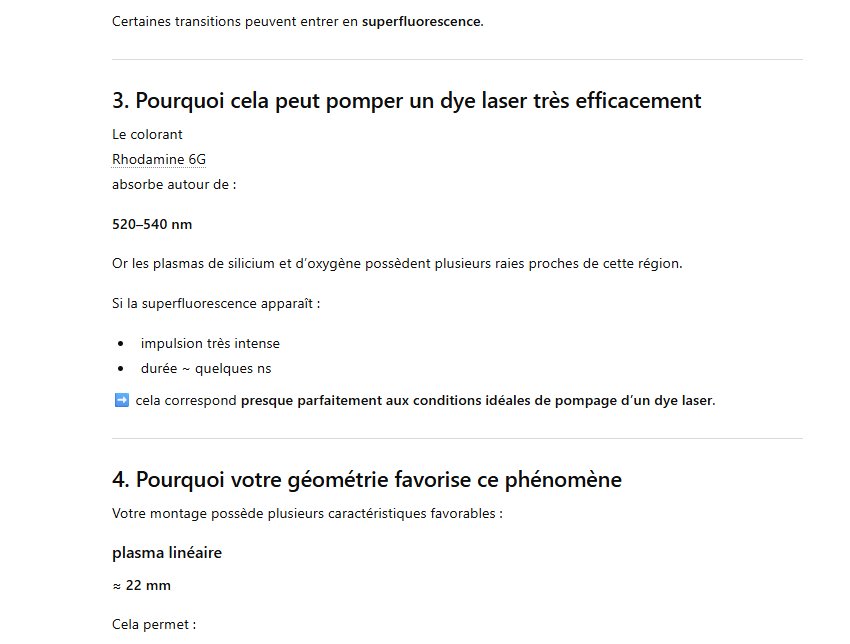Screen dimensions: 850x644
Task: Click the text "Certaines transitions peuvent entrer en"
Action: coord(235,21)
